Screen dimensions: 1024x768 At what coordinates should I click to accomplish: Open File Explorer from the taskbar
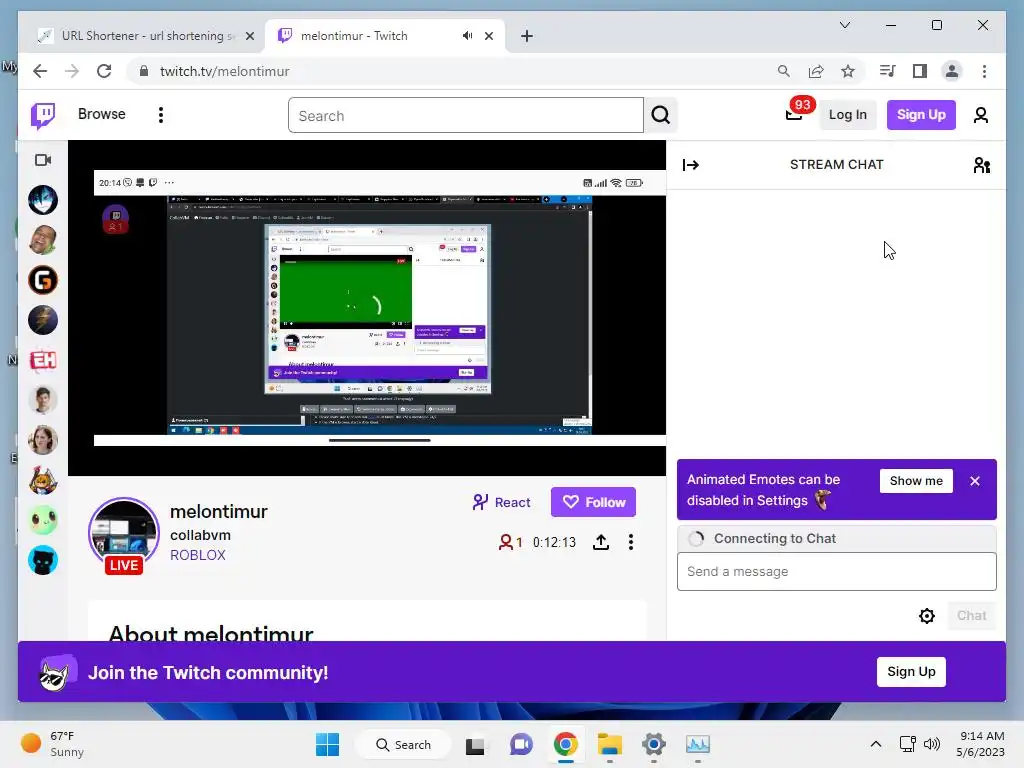pyautogui.click(x=609, y=744)
